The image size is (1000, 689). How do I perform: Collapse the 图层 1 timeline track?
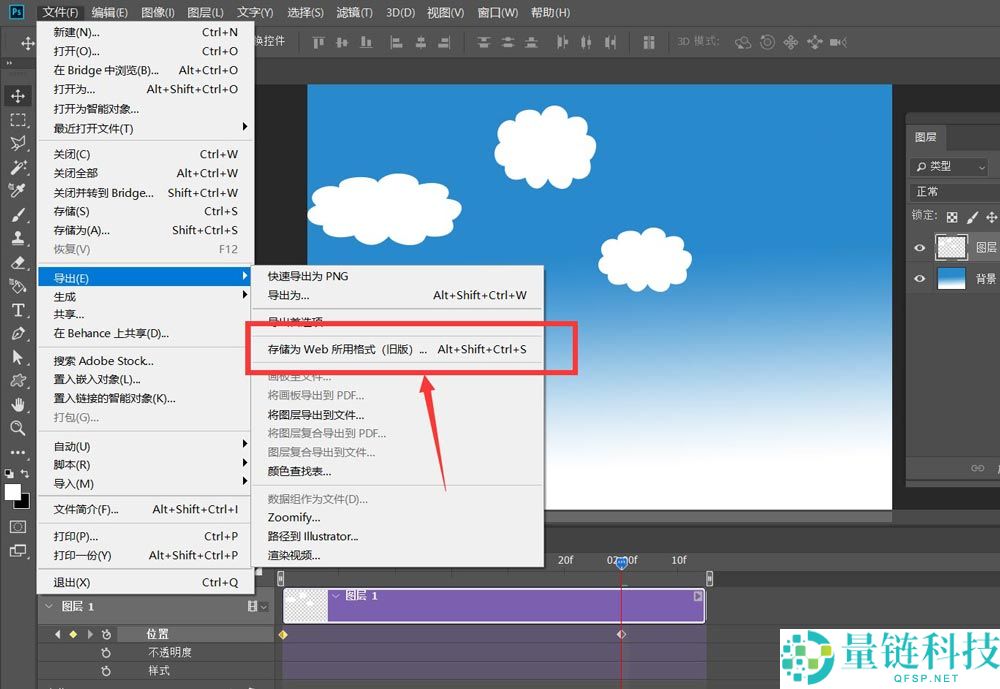pyautogui.click(x=47, y=606)
